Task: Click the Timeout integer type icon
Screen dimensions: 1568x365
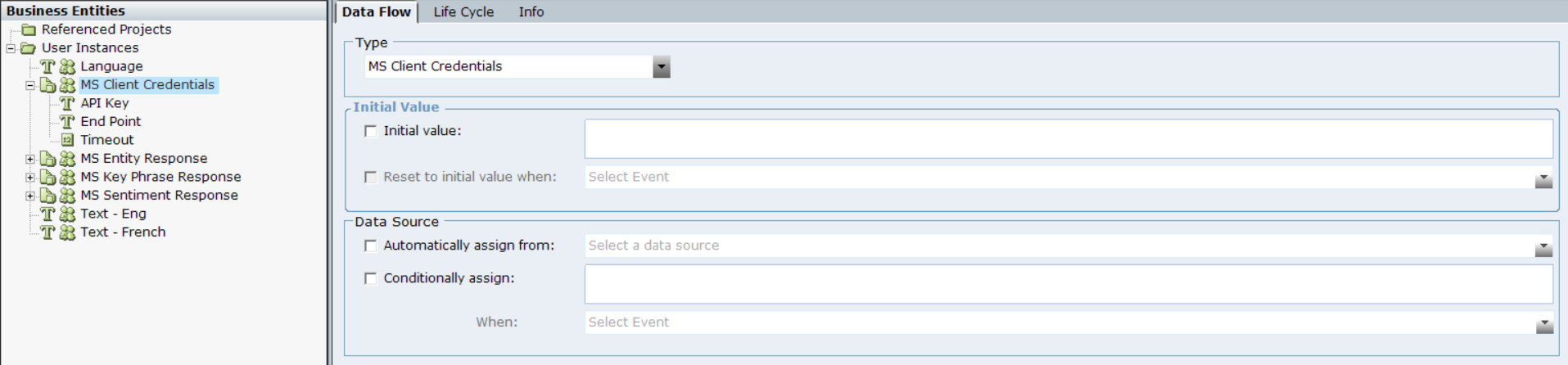Action: [67, 140]
